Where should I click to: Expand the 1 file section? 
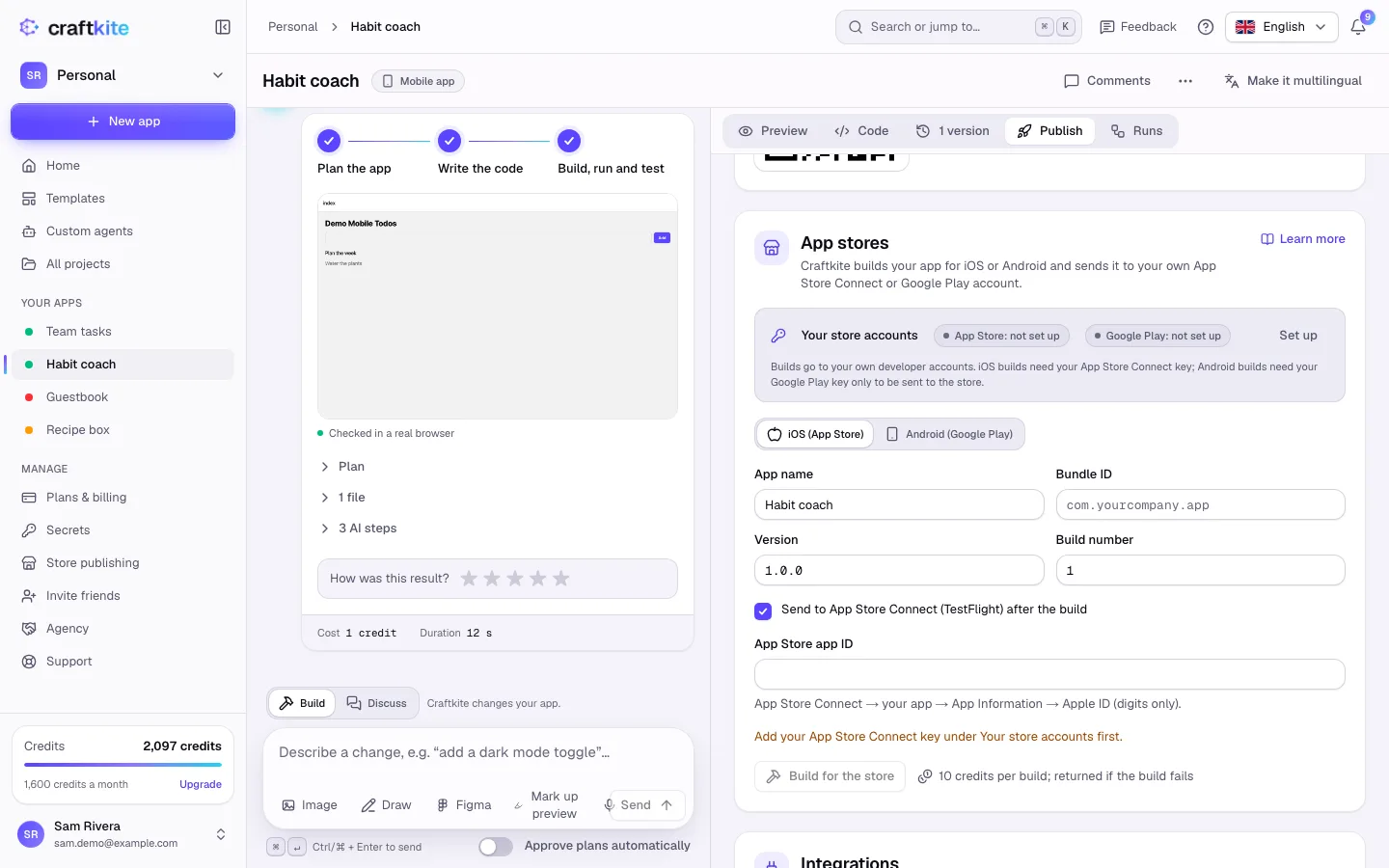(x=342, y=498)
